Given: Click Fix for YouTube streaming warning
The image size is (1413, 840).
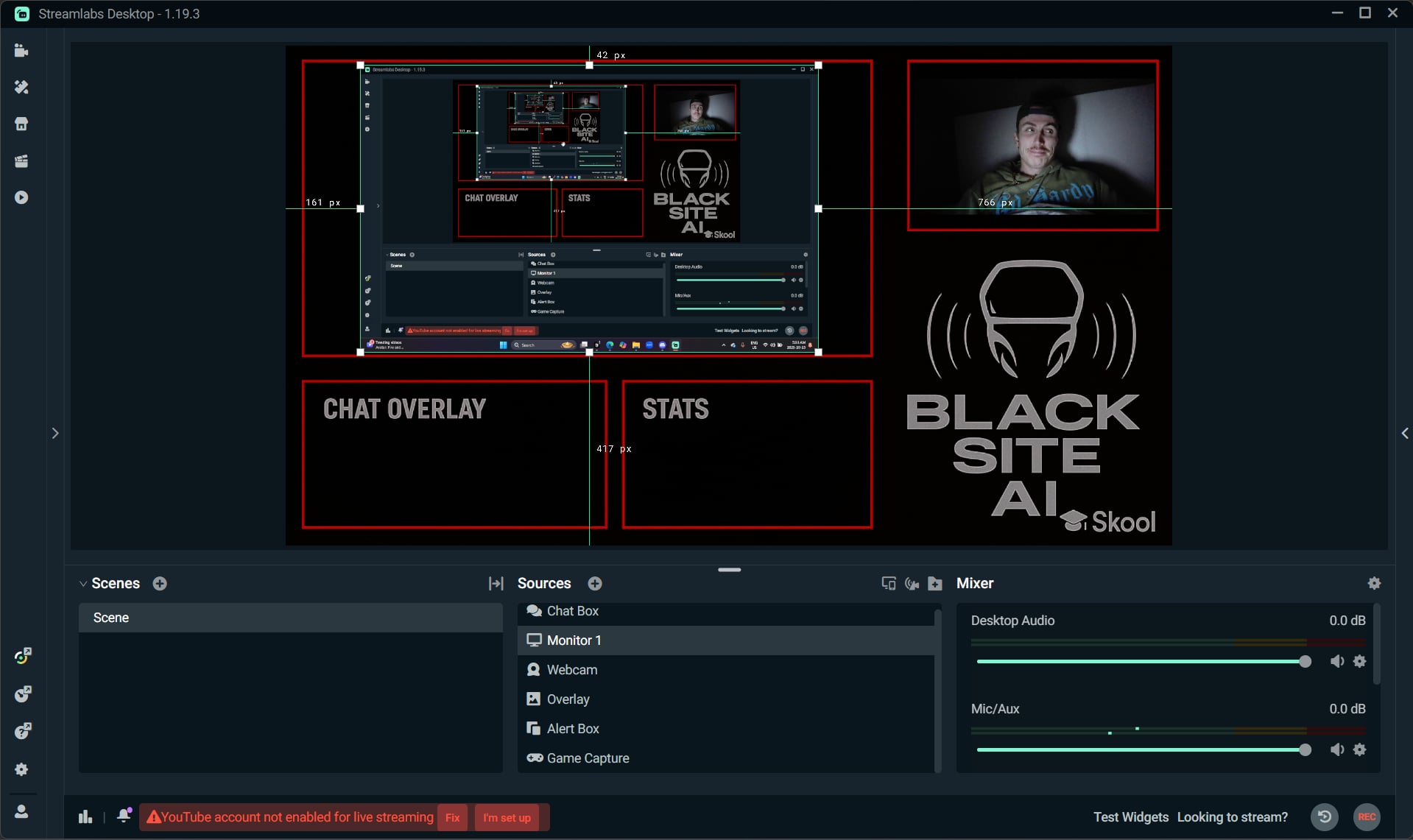Looking at the screenshot, I should point(452,817).
